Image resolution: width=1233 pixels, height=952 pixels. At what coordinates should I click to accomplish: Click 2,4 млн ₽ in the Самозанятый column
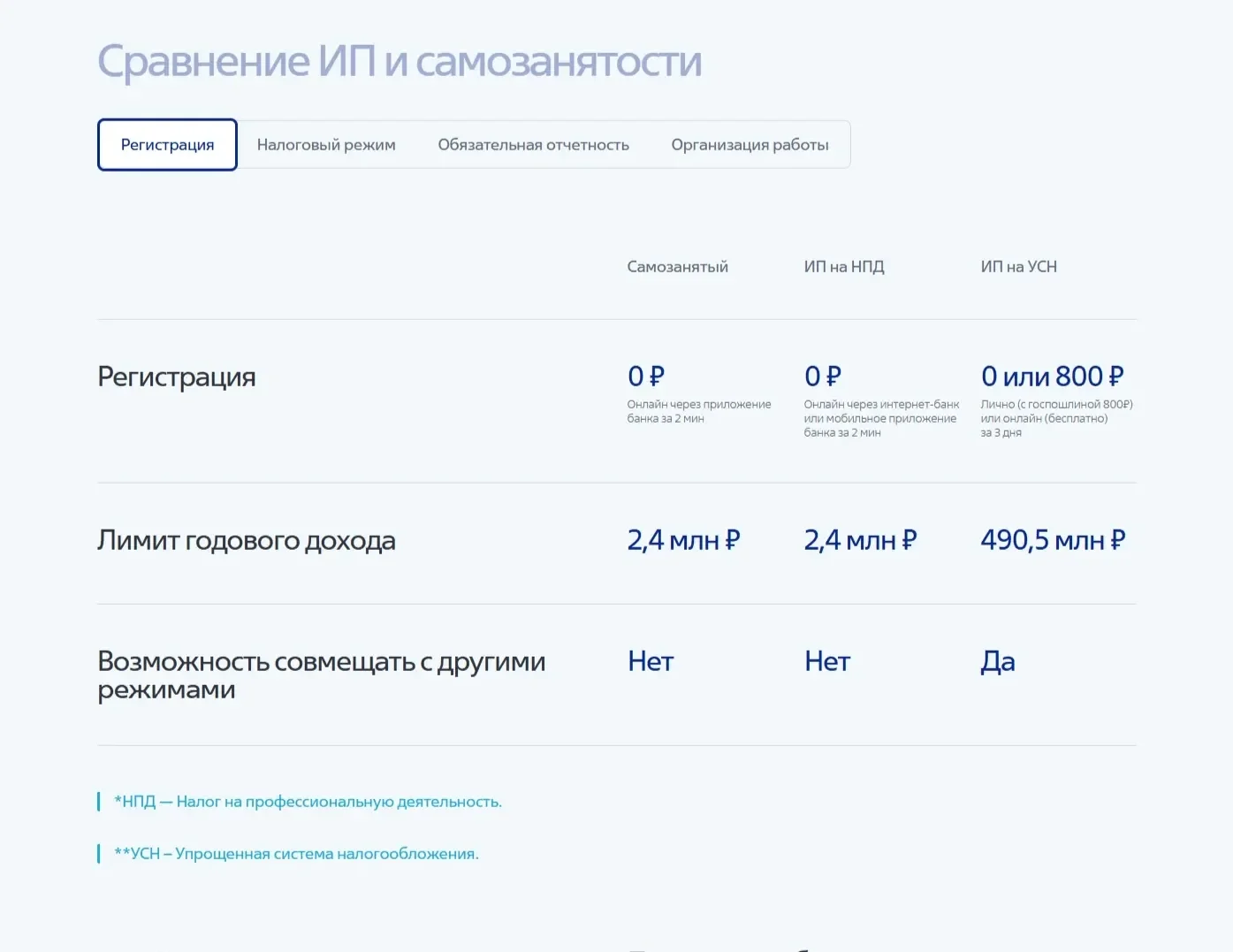[x=684, y=540]
